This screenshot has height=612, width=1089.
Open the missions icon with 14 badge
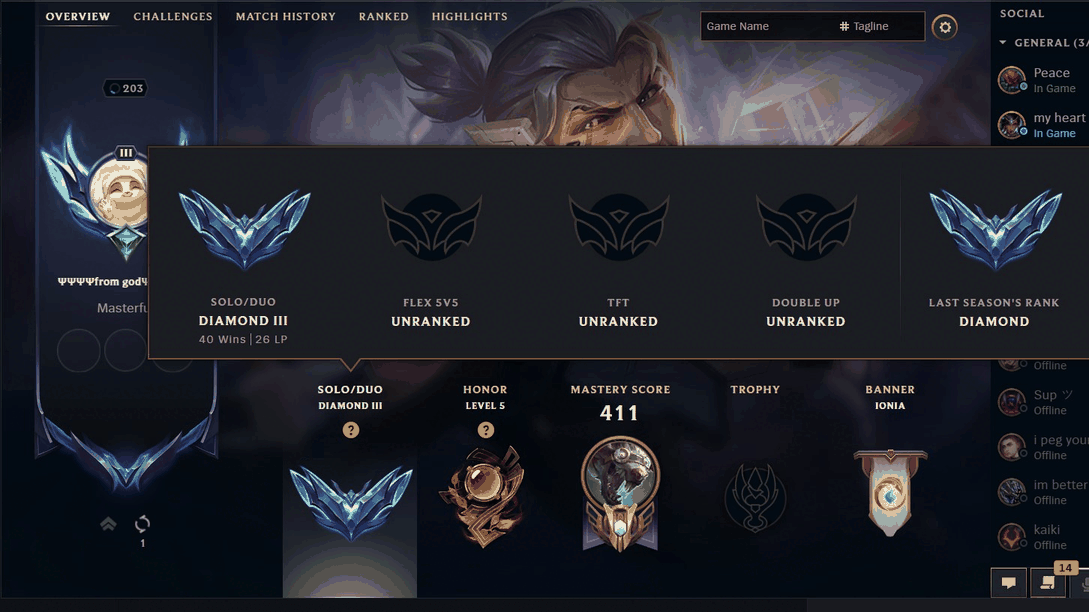coord(1048,583)
